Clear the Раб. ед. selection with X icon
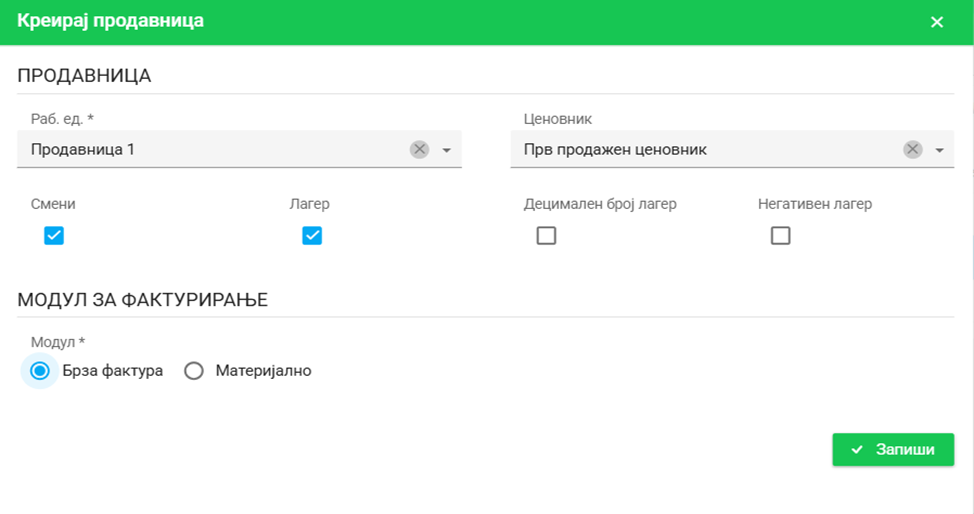974x514 pixels. (x=419, y=149)
